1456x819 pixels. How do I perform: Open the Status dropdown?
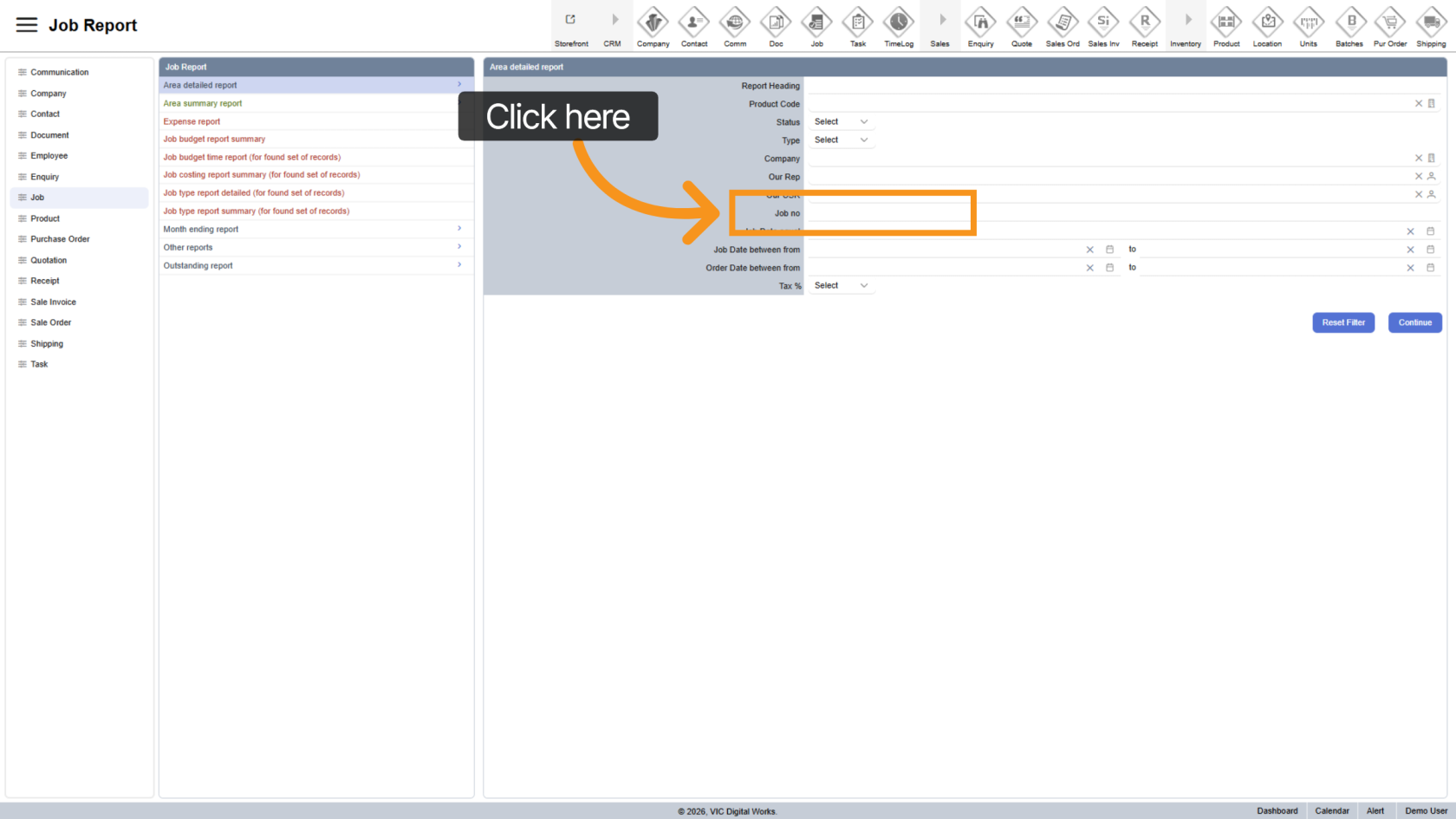(841, 122)
